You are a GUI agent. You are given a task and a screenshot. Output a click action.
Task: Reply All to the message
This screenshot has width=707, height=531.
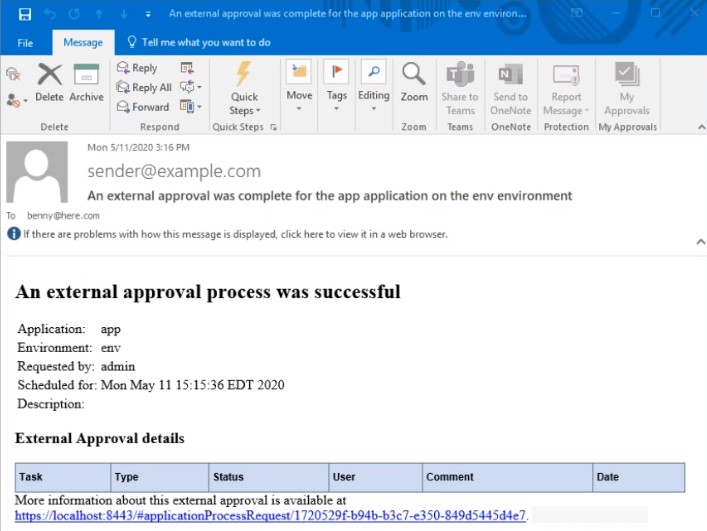coord(144,87)
